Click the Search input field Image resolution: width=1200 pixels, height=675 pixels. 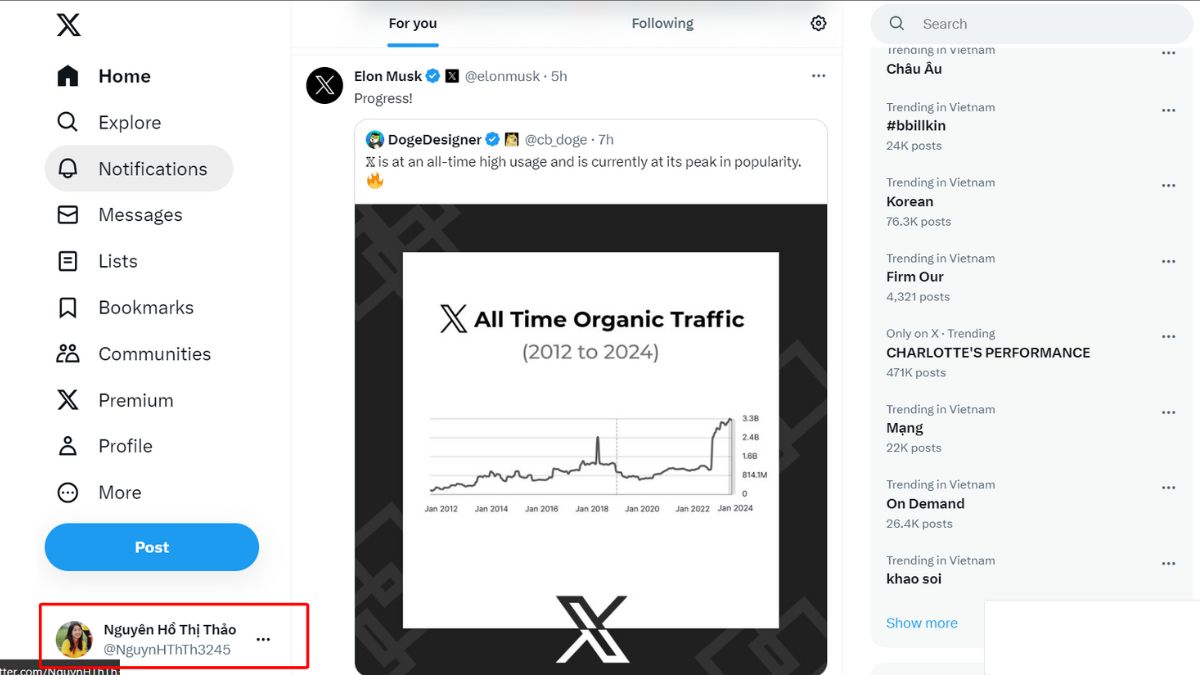coord(1040,24)
